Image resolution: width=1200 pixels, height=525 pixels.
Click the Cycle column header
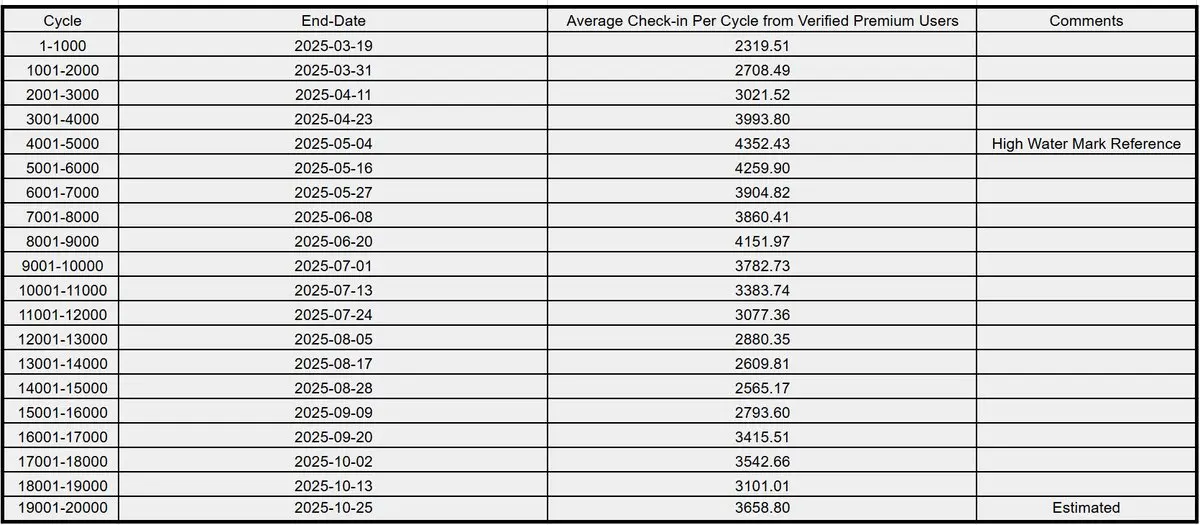pos(62,21)
